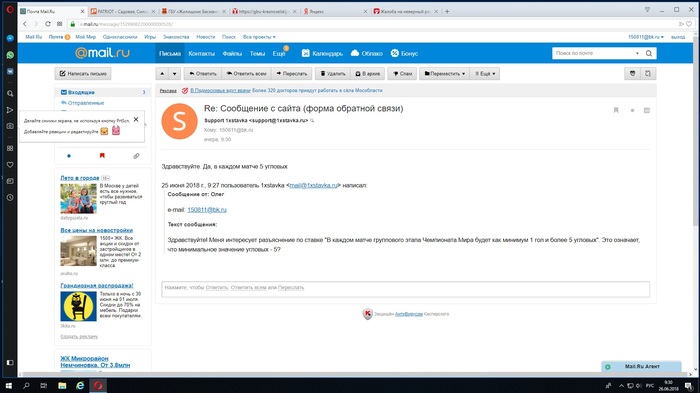Open Facebook Messenger in Opera sidebar
This screenshot has height=393, width=700.
(x=10, y=38)
